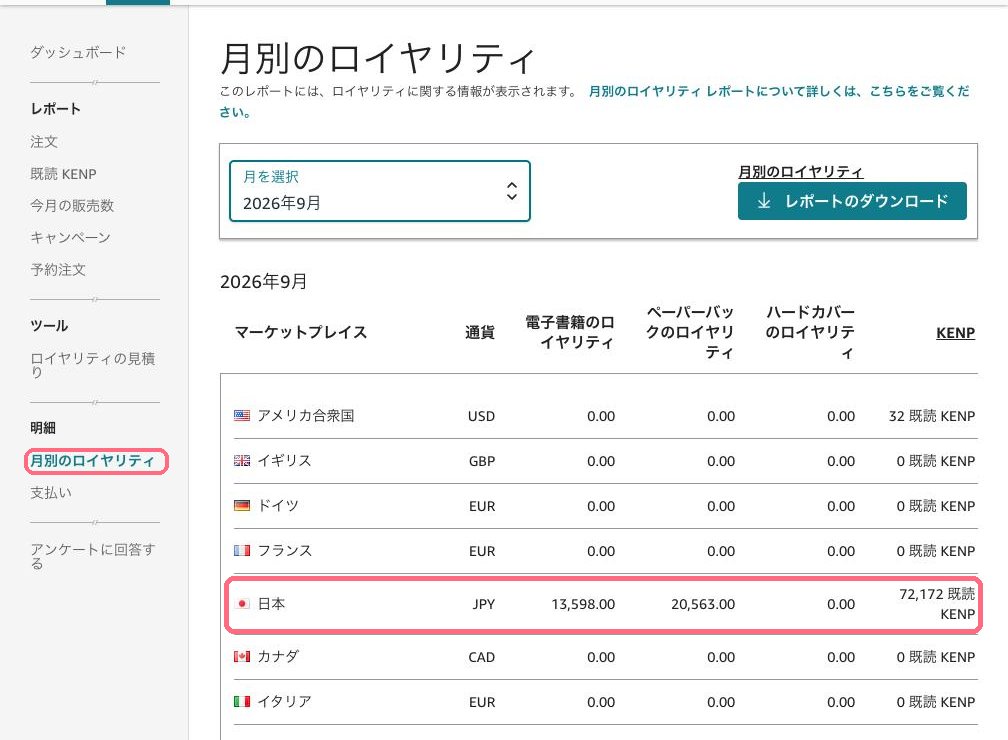Click the 2026年9月 section heading
Screen dimensions: 1008x740
click(x=264, y=282)
